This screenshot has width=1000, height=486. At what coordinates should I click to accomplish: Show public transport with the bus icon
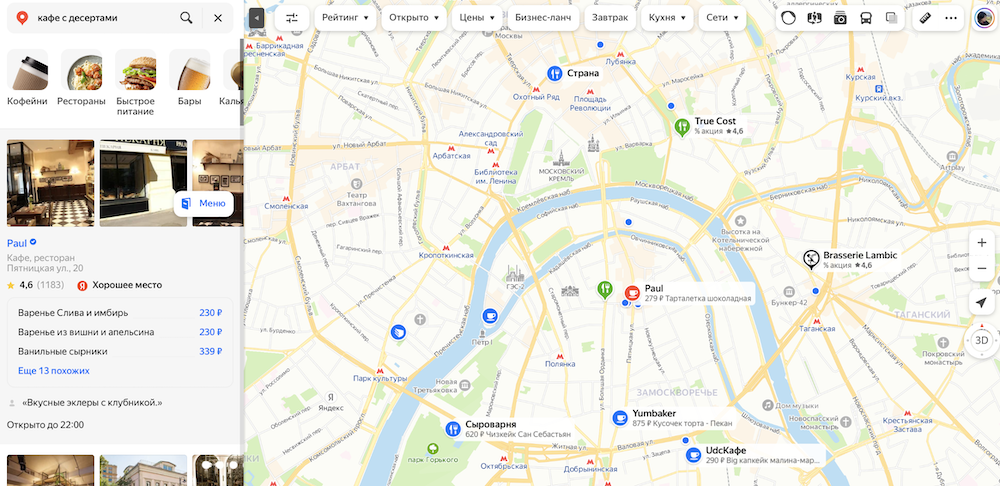pyautogui.click(x=866, y=18)
